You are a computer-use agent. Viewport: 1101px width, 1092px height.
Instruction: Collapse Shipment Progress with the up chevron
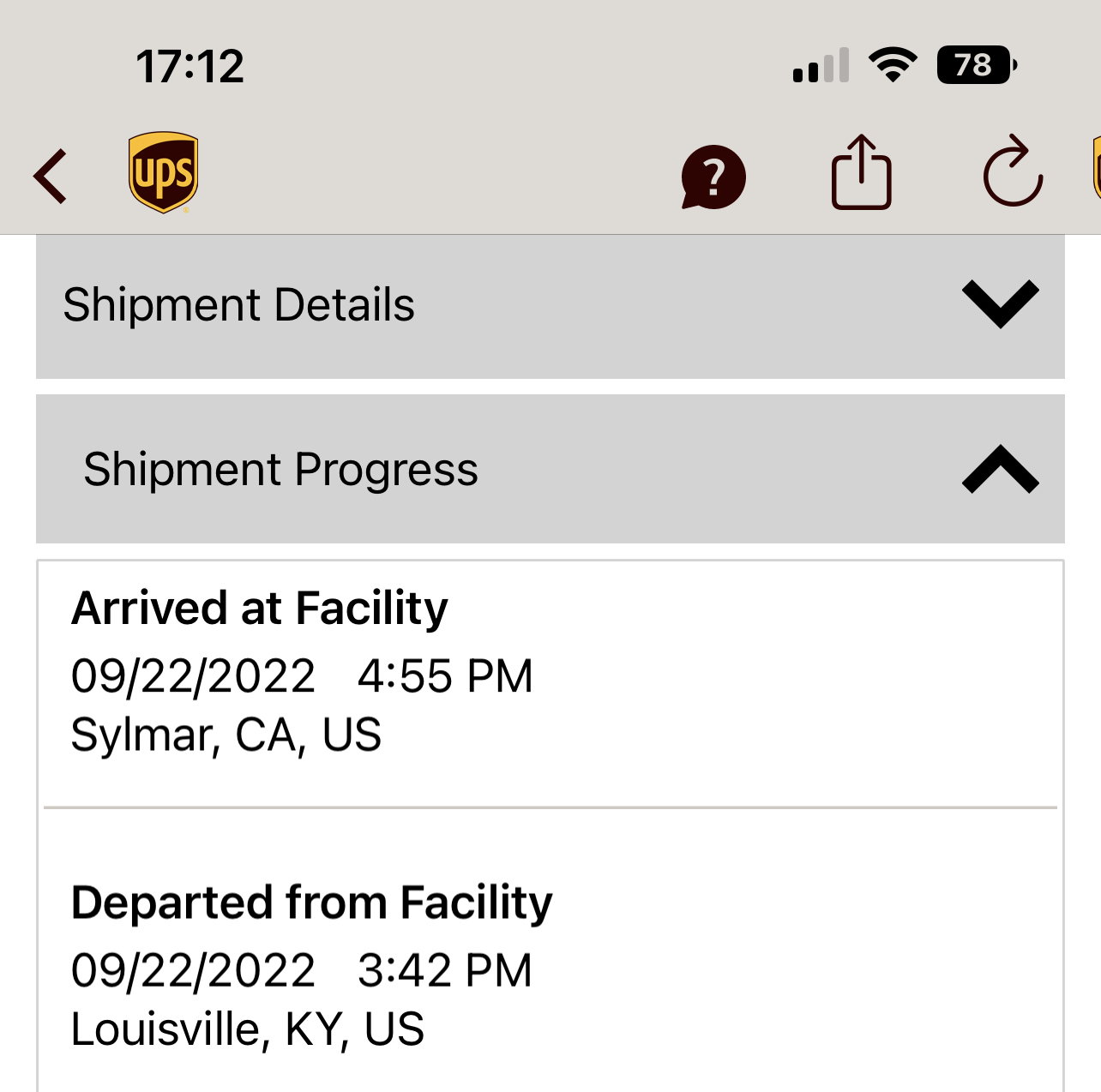click(1000, 469)
